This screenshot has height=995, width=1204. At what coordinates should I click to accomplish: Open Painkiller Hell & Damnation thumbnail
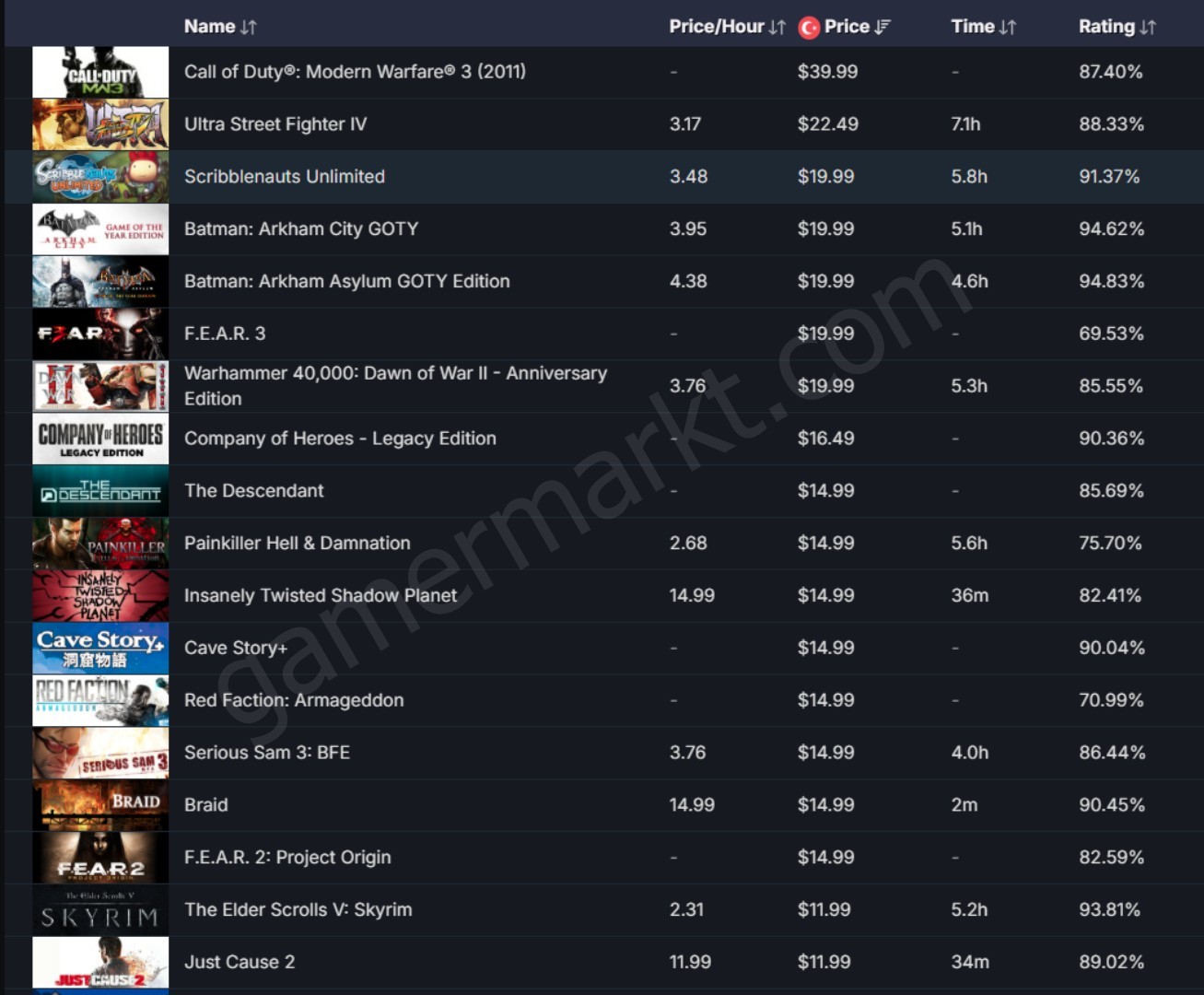coord(100,544)
